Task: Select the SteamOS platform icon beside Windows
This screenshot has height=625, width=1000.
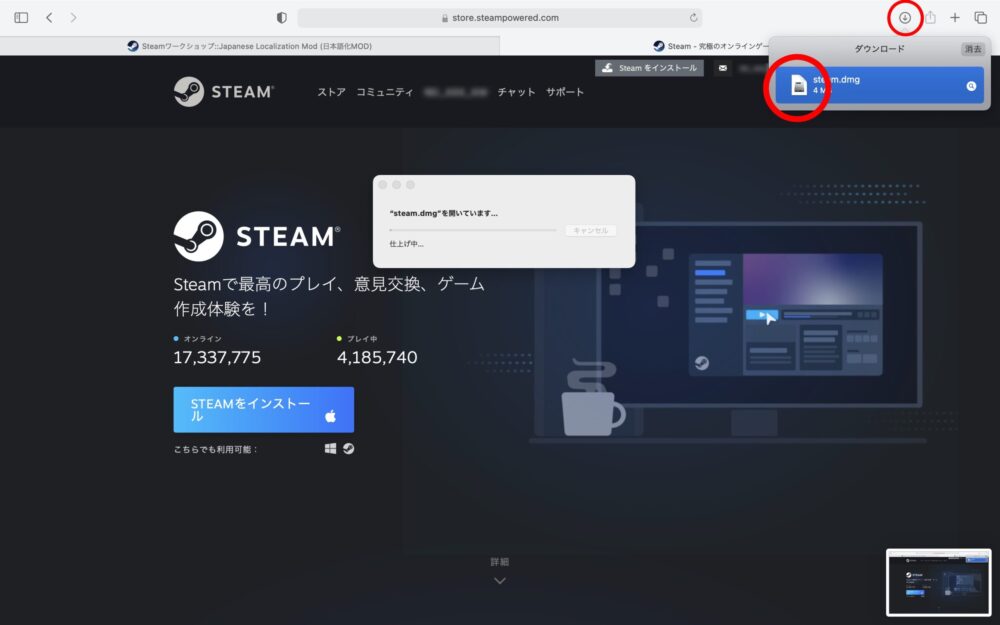Action: tap(348, 449)
